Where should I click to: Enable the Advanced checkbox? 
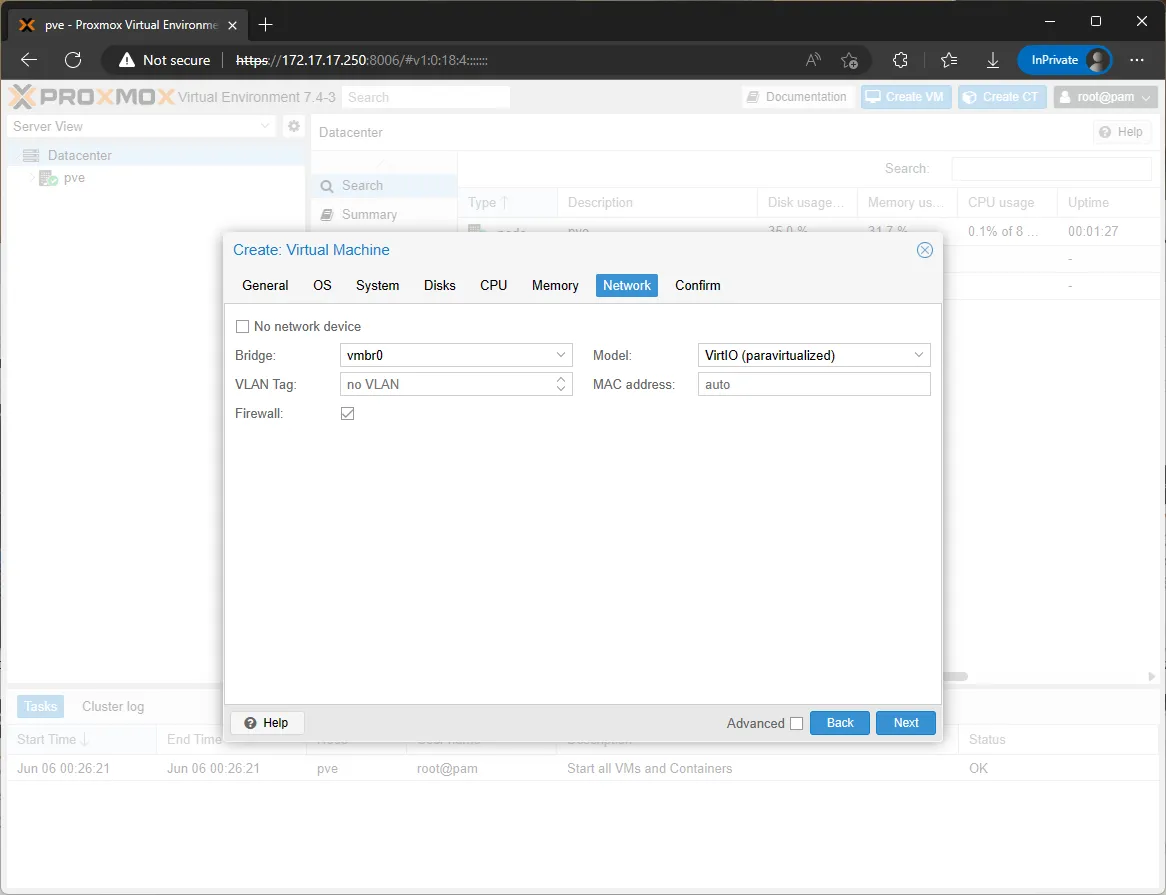(x=796, y=723)
